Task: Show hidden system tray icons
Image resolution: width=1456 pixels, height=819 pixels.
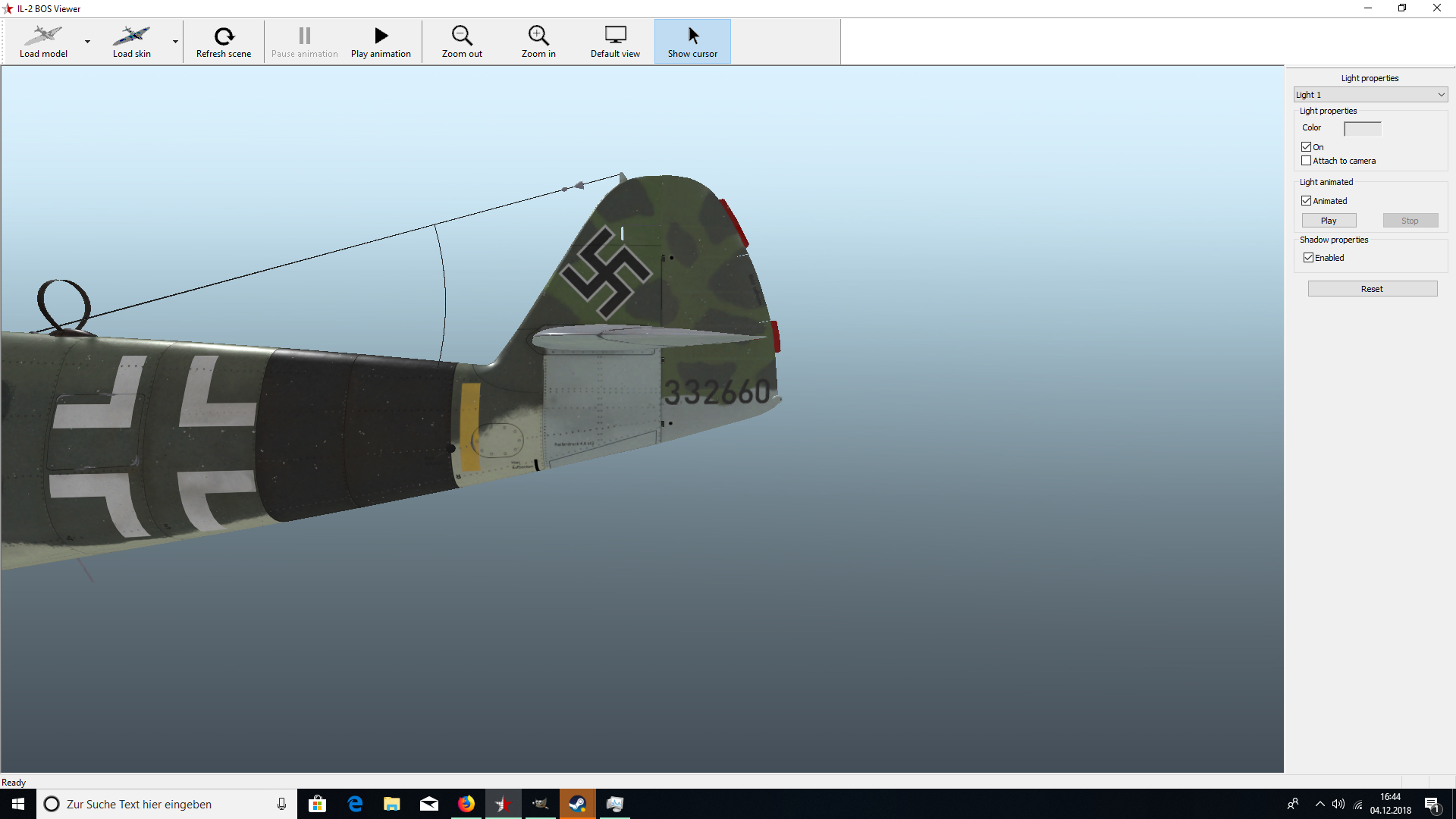Action: click(x=1320, y=804)
